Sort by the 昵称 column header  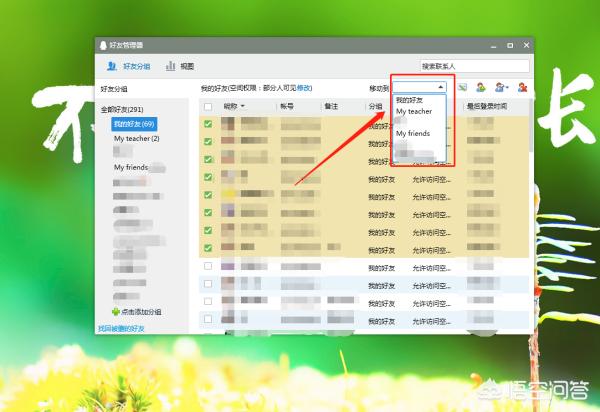click(234, 106)
